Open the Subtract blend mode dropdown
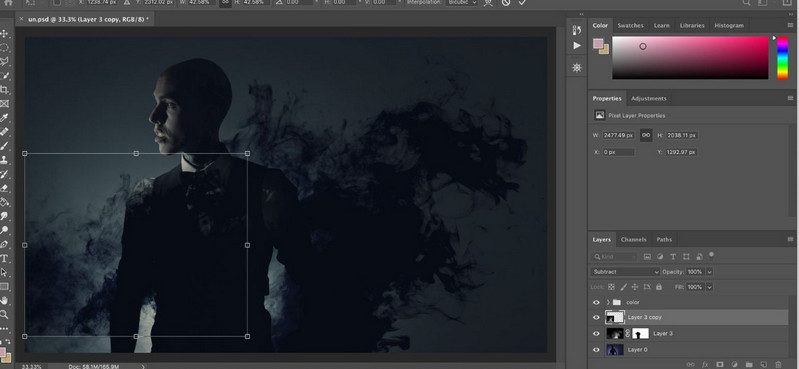 pos(625,272)
